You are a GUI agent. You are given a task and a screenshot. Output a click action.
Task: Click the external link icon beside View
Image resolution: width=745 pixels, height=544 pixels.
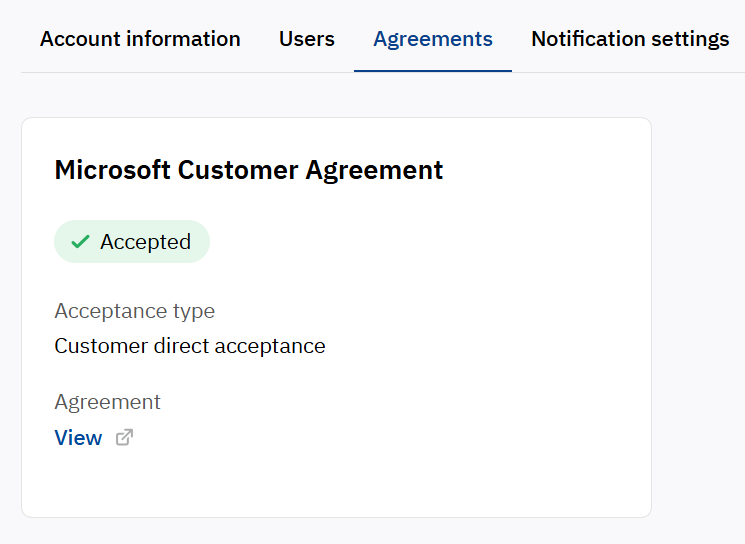coord(124,438)
